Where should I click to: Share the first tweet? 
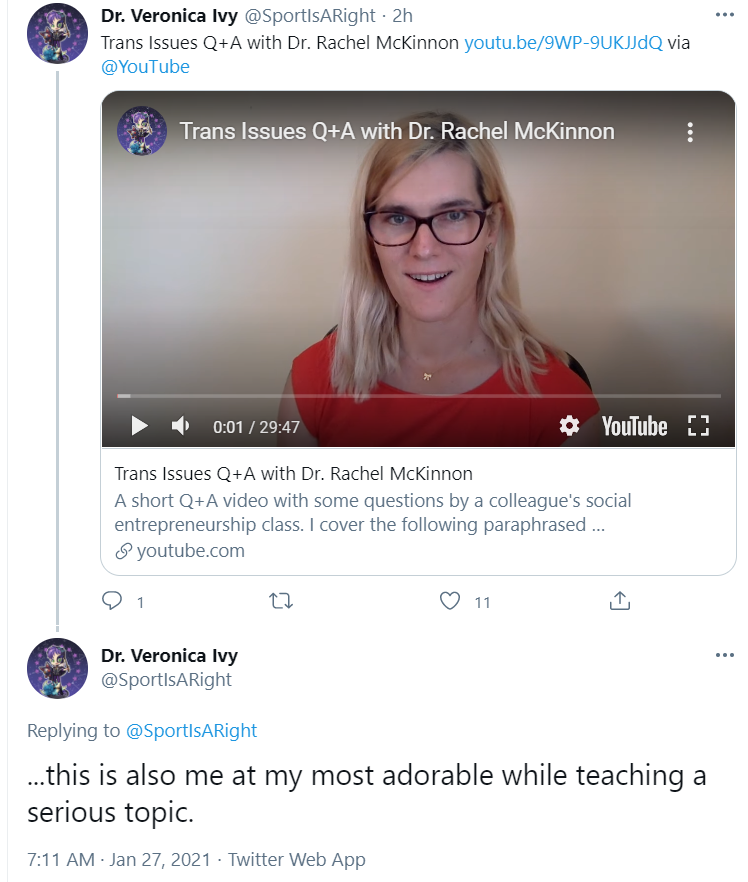tap(620, 601)
